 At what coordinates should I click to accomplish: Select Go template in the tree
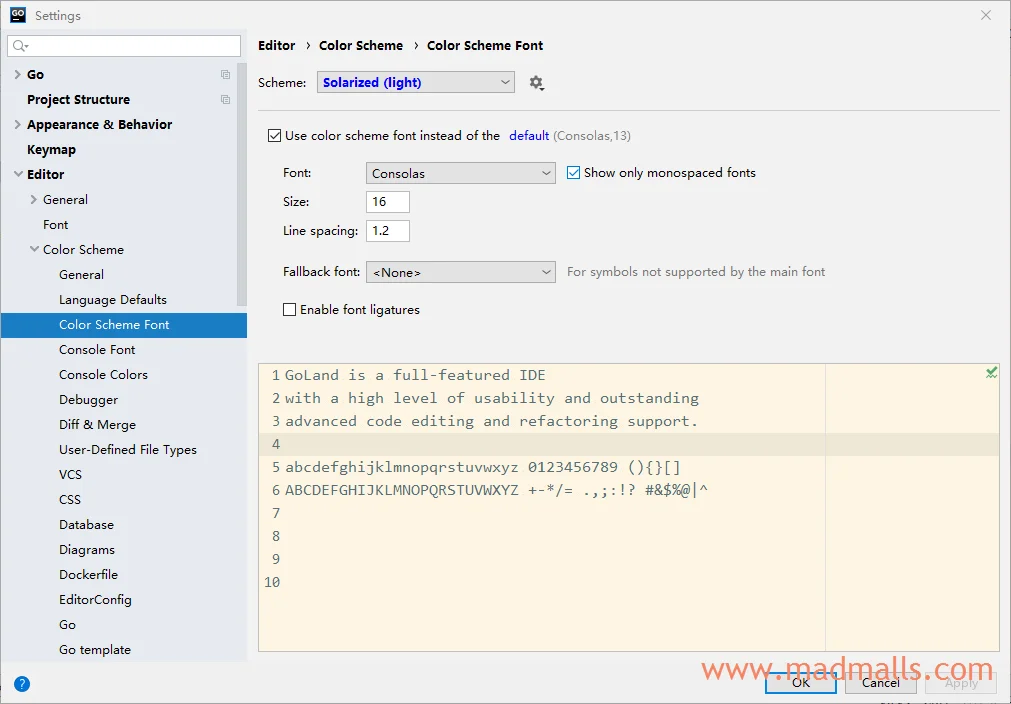(x=95, y=650)
